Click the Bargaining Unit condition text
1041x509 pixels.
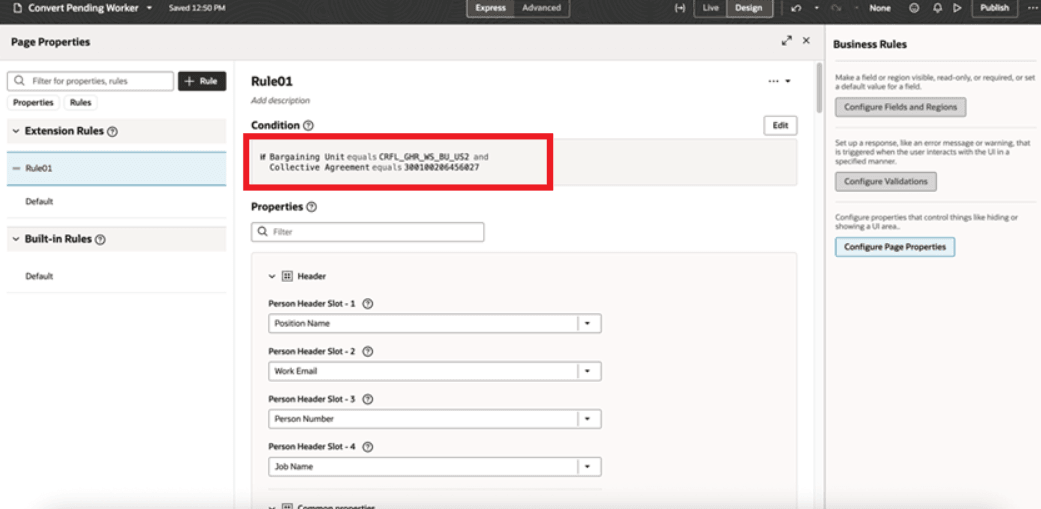click(x=307, y=157)
